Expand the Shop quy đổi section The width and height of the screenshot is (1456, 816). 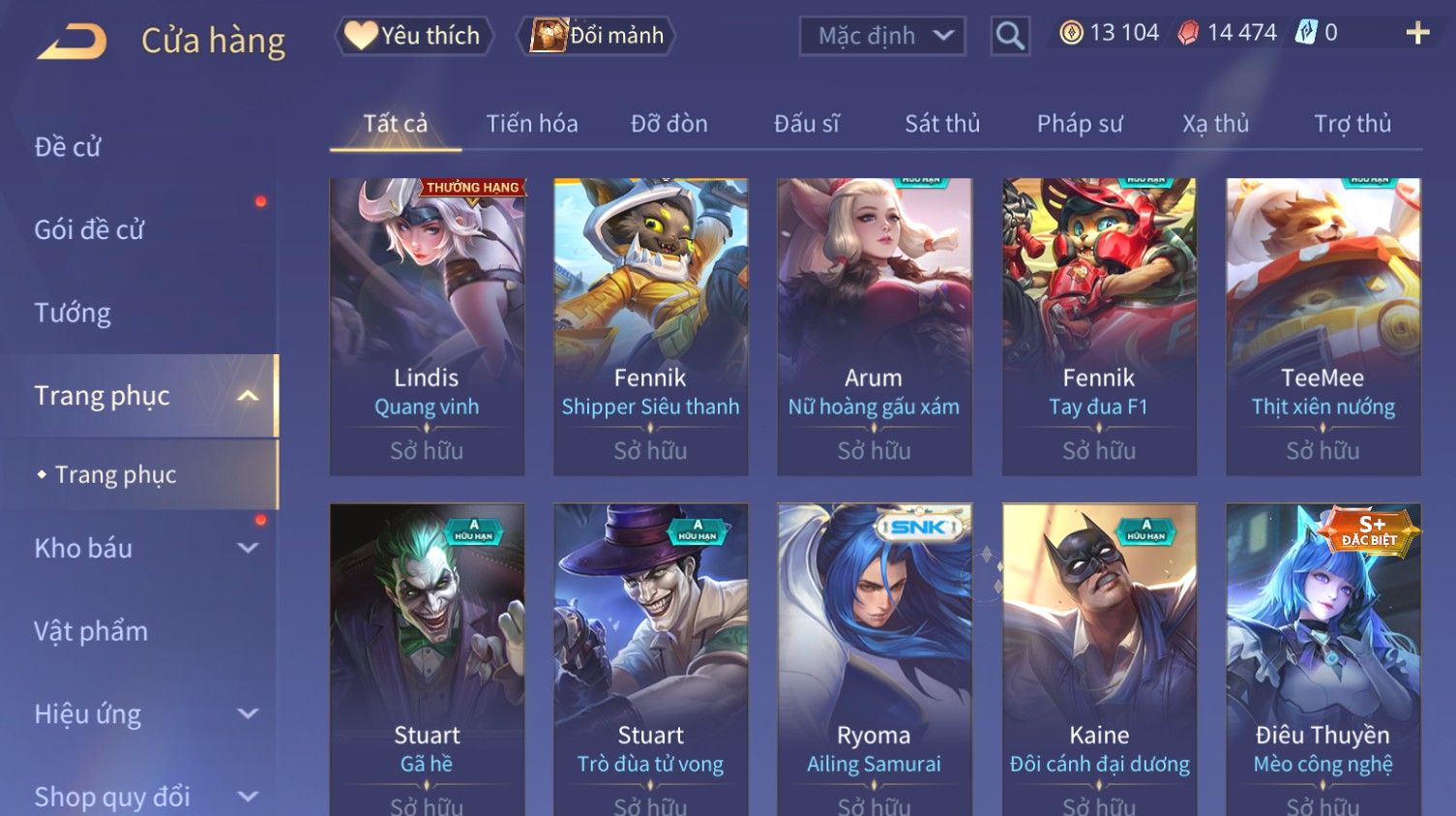(x=248, y=797)
